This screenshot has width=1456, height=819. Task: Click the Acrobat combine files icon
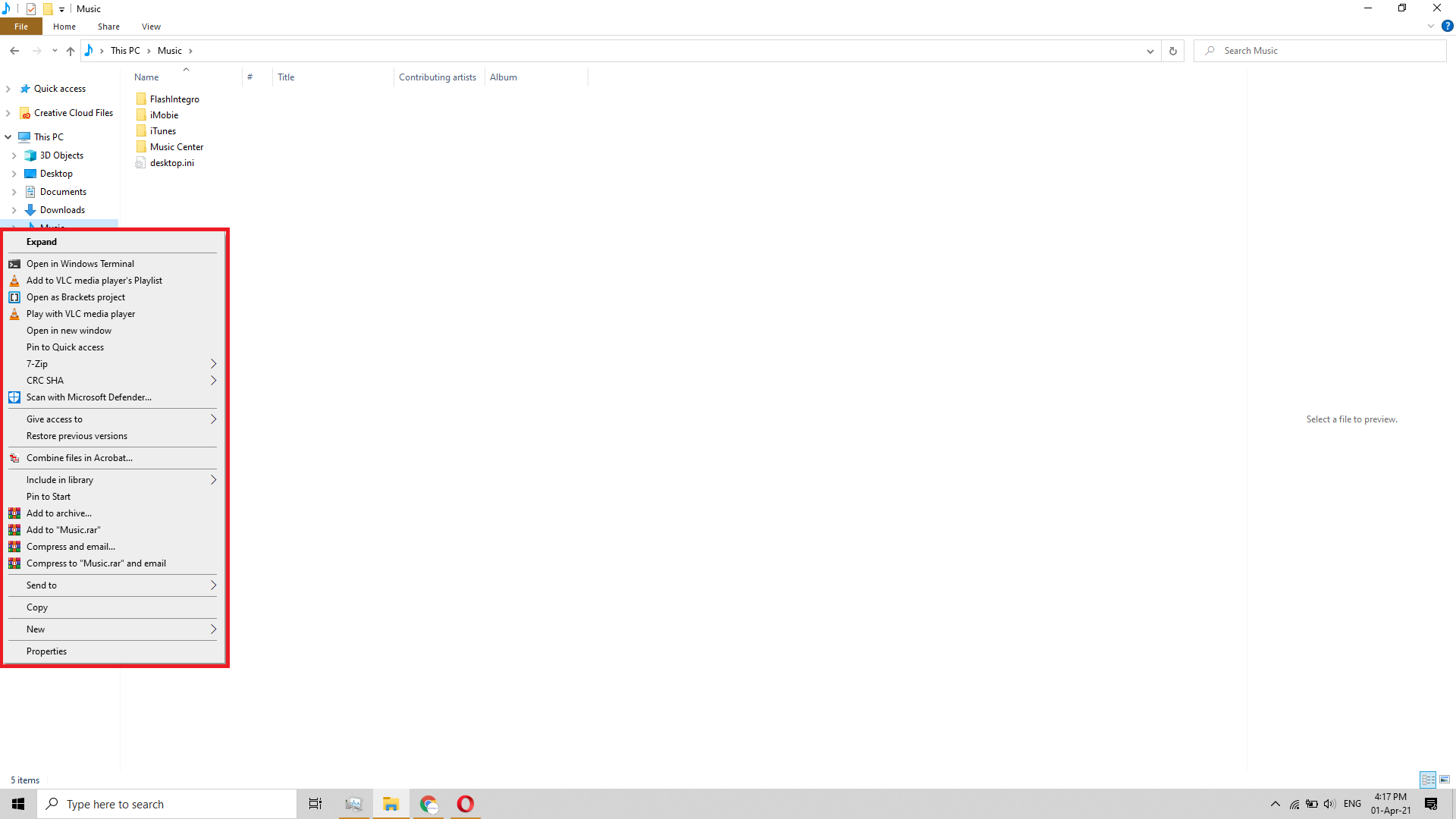tap(14, 457)
